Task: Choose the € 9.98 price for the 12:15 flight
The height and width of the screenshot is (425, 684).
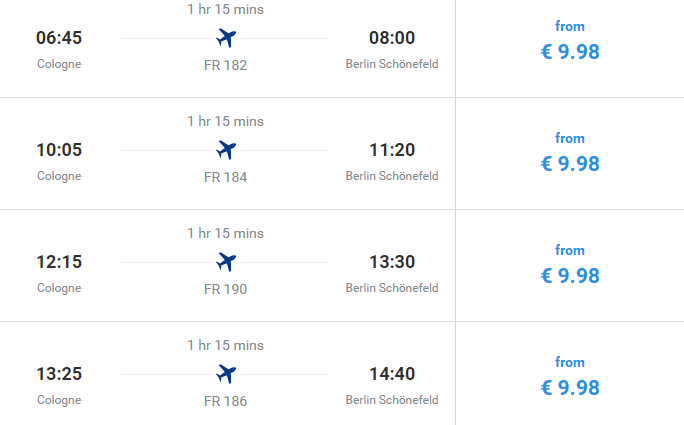Action: [570, 275]
